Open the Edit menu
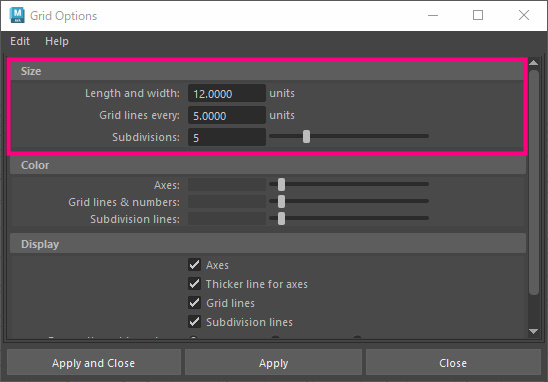The image size is (548, 382). (x=20, y=41)
